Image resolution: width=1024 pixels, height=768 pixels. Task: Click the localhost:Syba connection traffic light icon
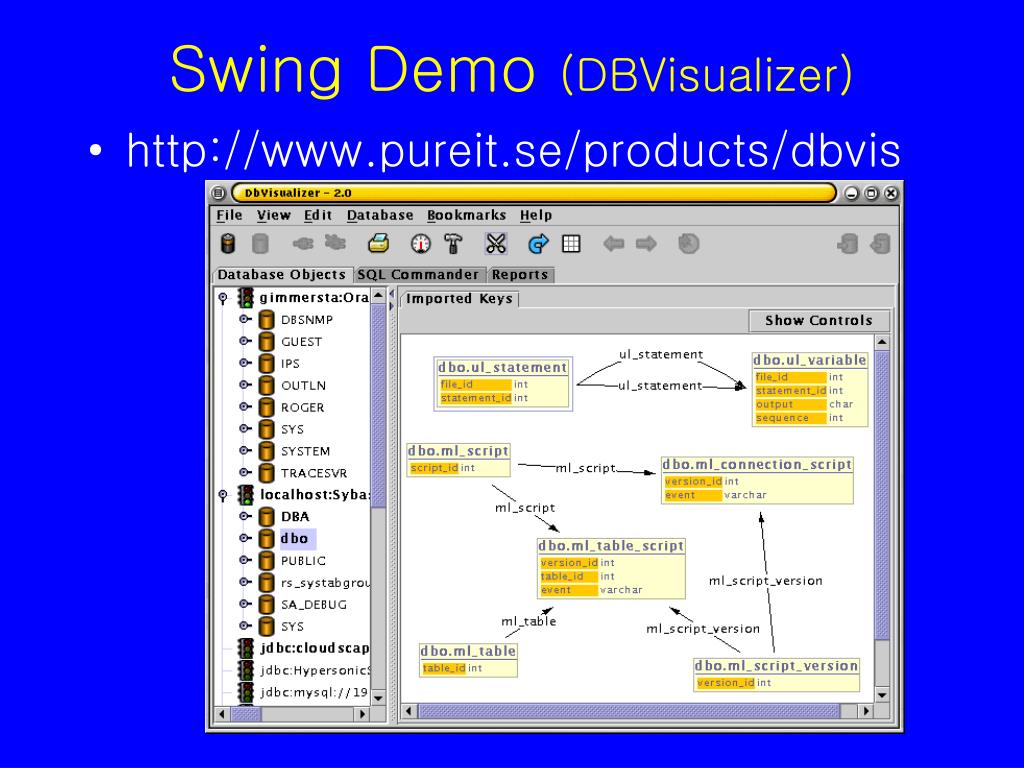click(x=246, y=494)
